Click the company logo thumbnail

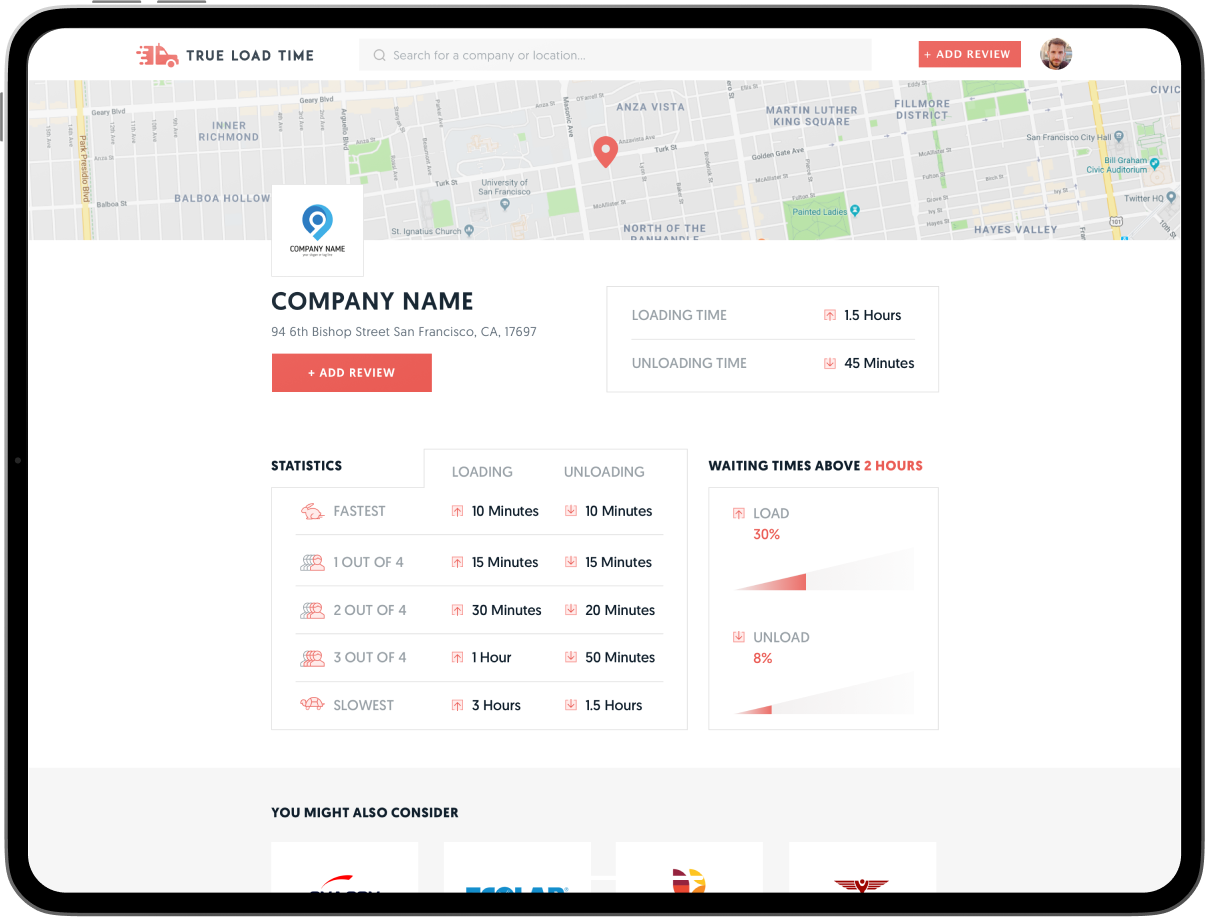[x=317, y=230]
